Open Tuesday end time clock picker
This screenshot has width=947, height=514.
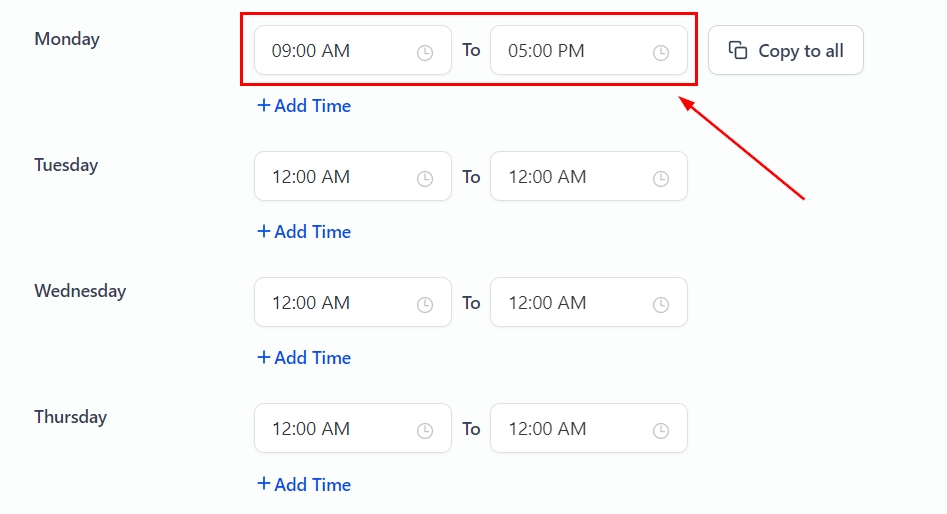point(661,178)
